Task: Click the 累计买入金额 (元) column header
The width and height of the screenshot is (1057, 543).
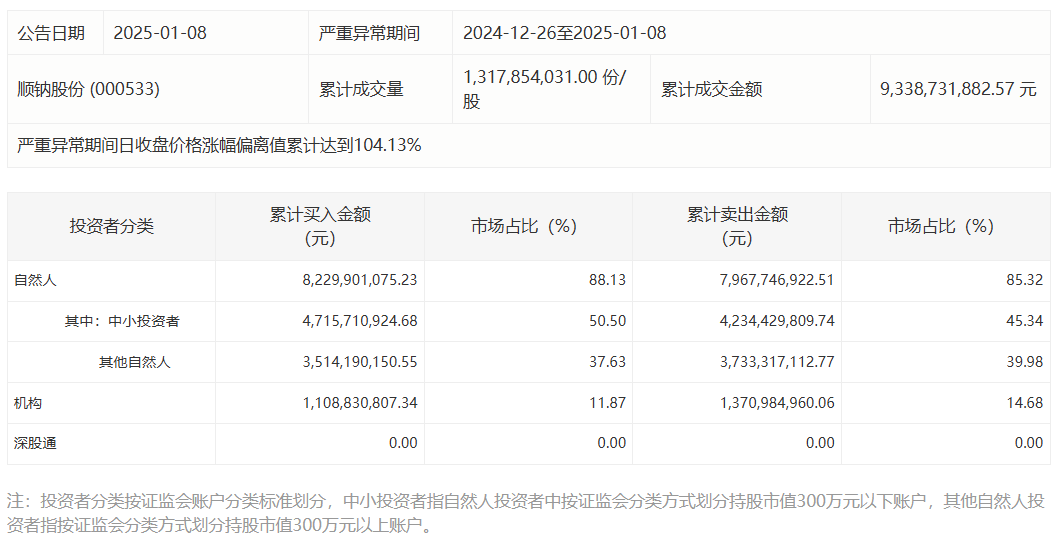Action: [320, 226]
